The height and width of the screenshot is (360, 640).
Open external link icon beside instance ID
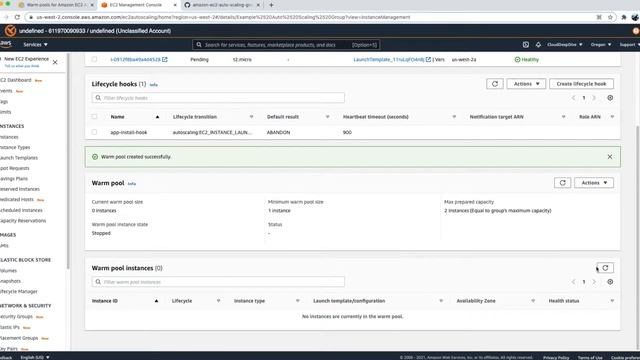click(x=164, y=60)
